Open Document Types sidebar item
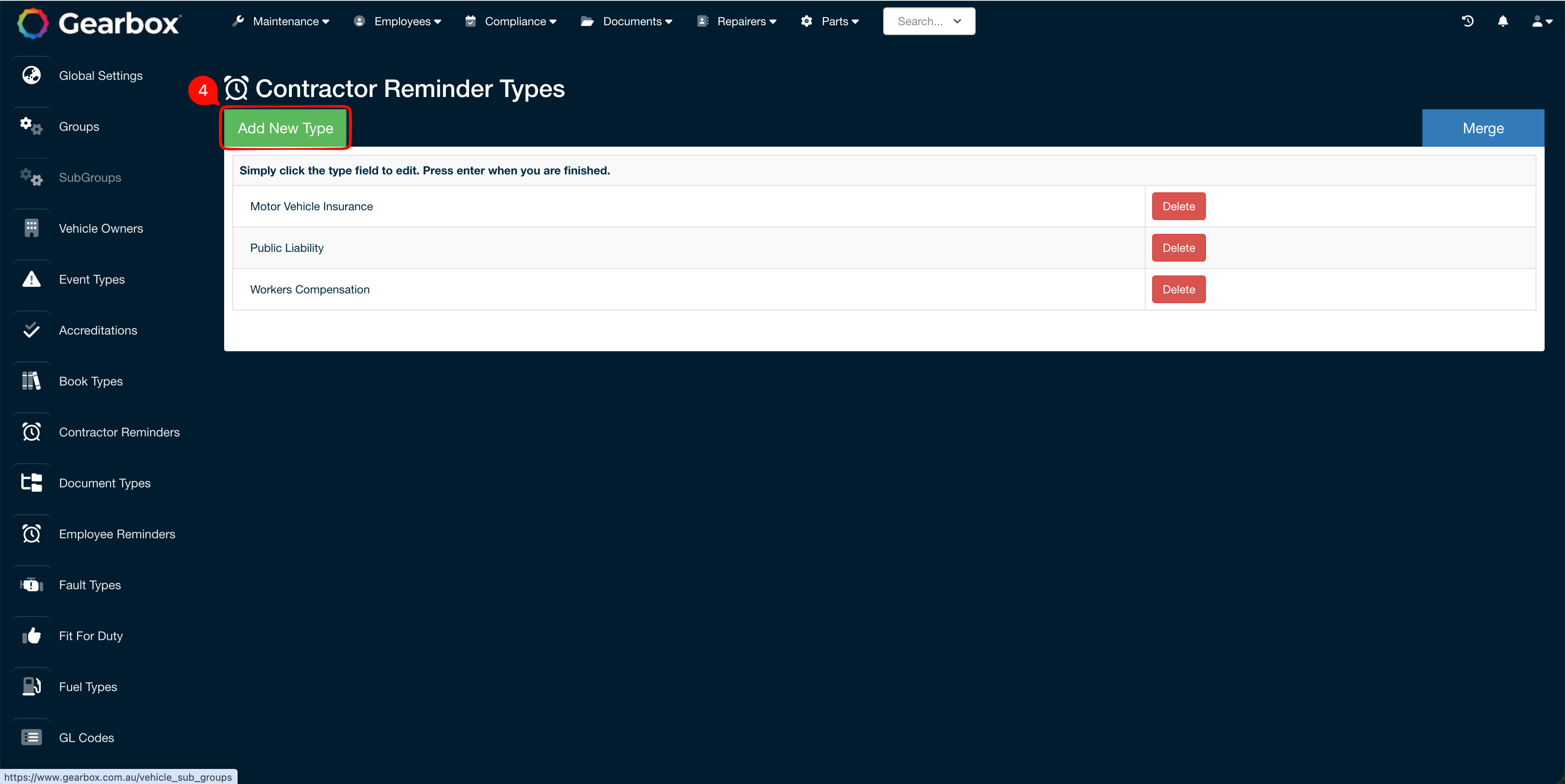Screen dimensions: 1565x784 pyautogui.click(x=104, y=483)
